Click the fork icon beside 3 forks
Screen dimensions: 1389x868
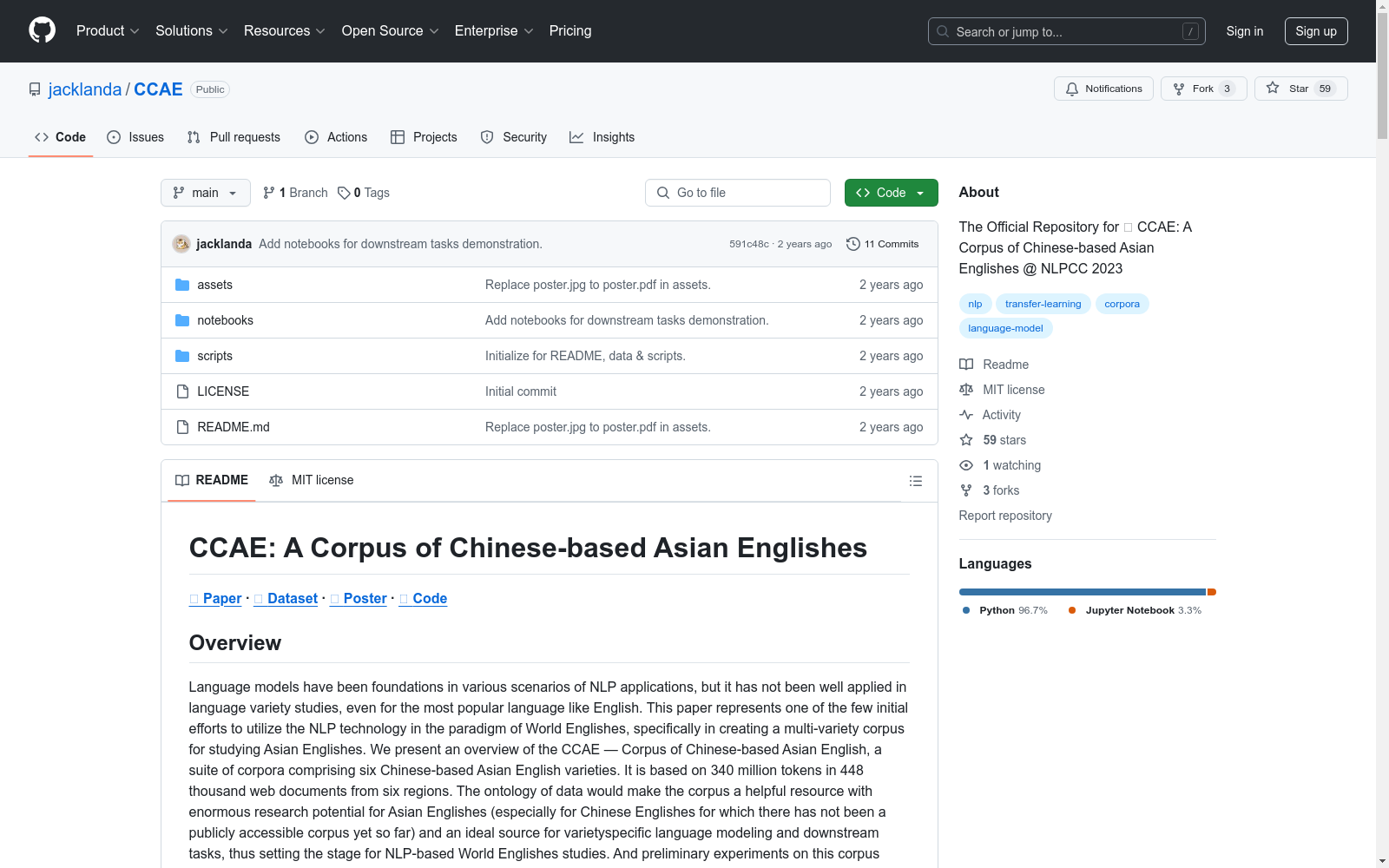pyautogui.click(x=966, y=490)
